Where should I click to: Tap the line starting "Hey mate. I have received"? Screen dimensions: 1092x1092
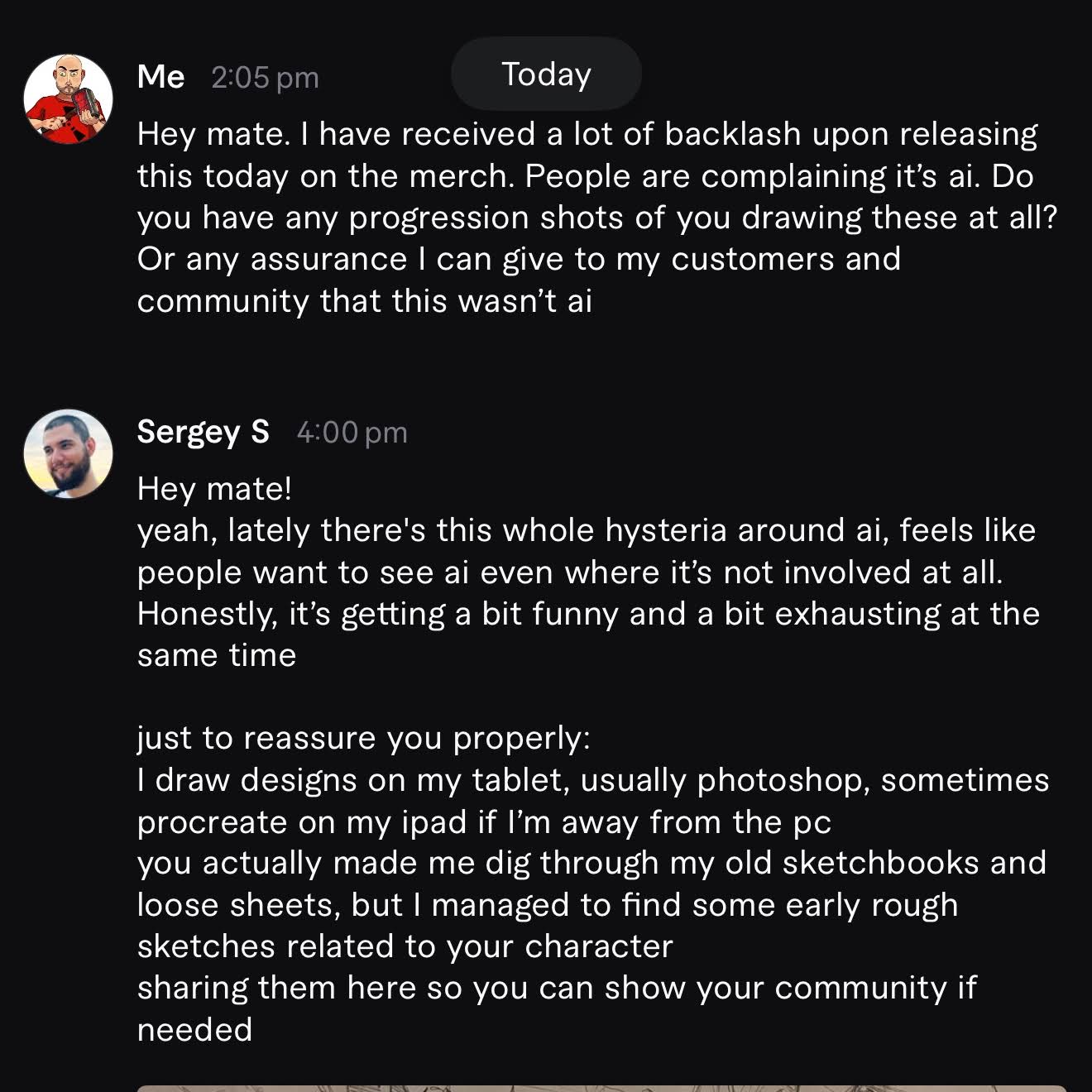pos(587,134)
